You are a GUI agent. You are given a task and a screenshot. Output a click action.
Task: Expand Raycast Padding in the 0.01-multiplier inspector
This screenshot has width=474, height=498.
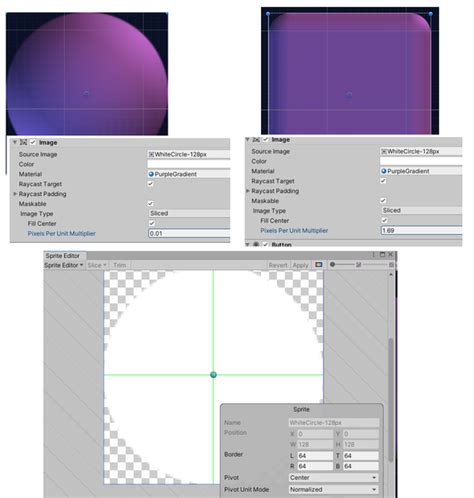coord(15,194)
